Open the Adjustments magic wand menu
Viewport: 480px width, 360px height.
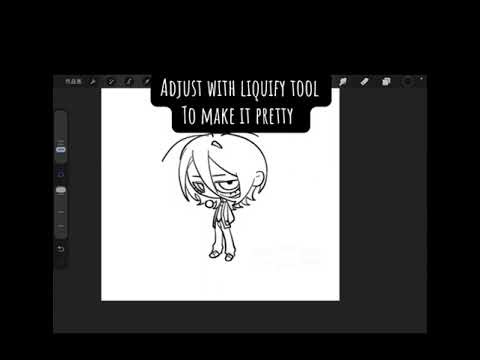tap(110, 82)
